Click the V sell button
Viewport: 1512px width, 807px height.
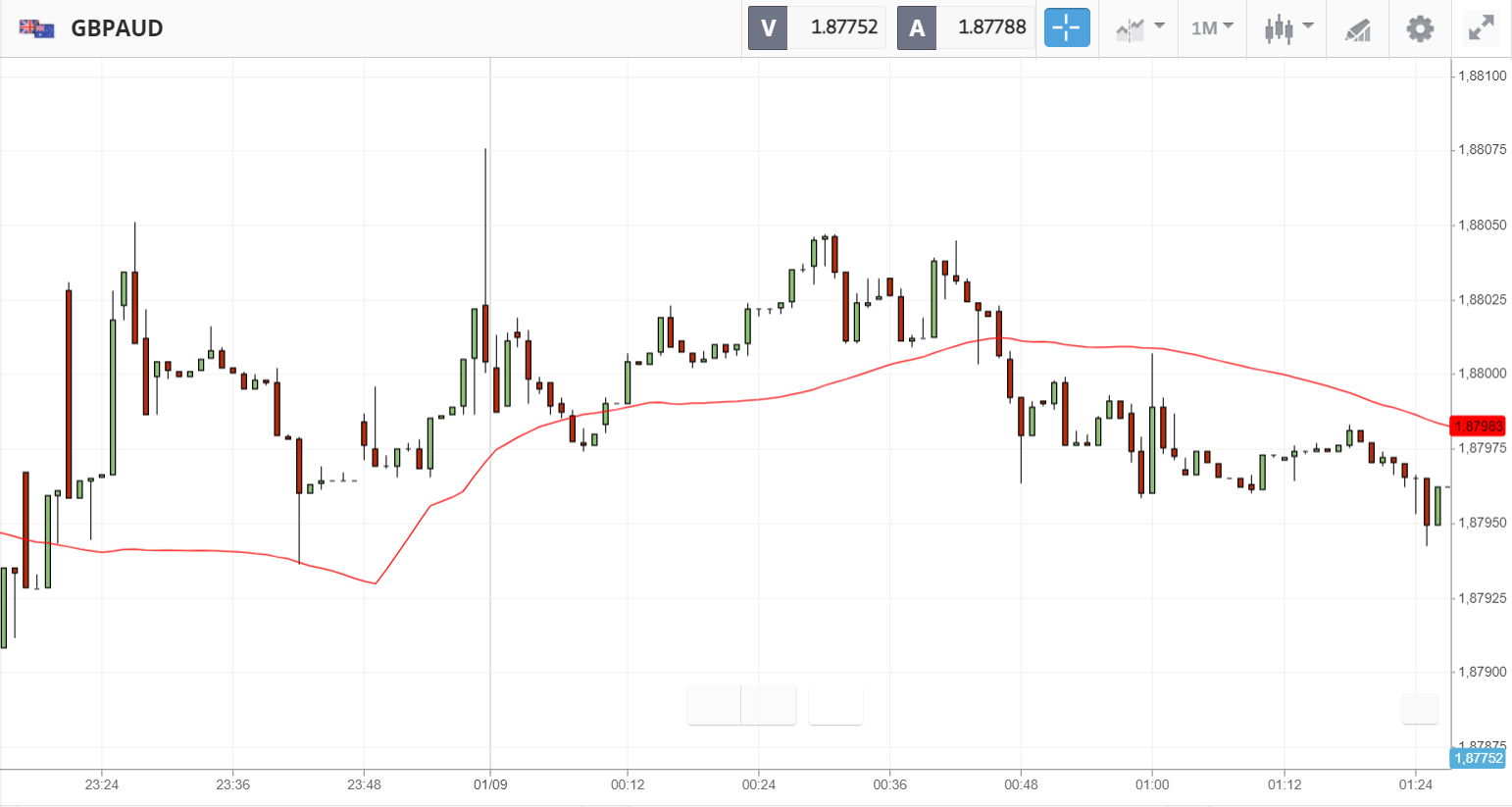tap(768, 27)
